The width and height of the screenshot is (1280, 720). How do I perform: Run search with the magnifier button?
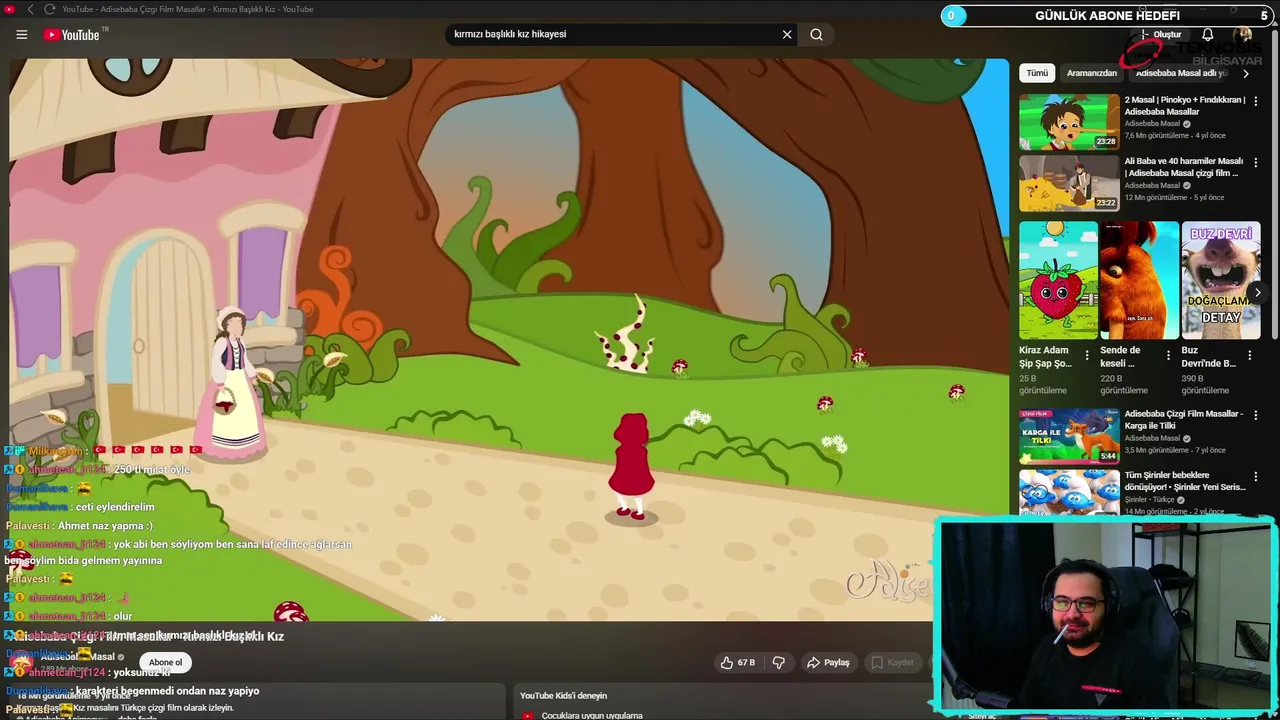816,35
